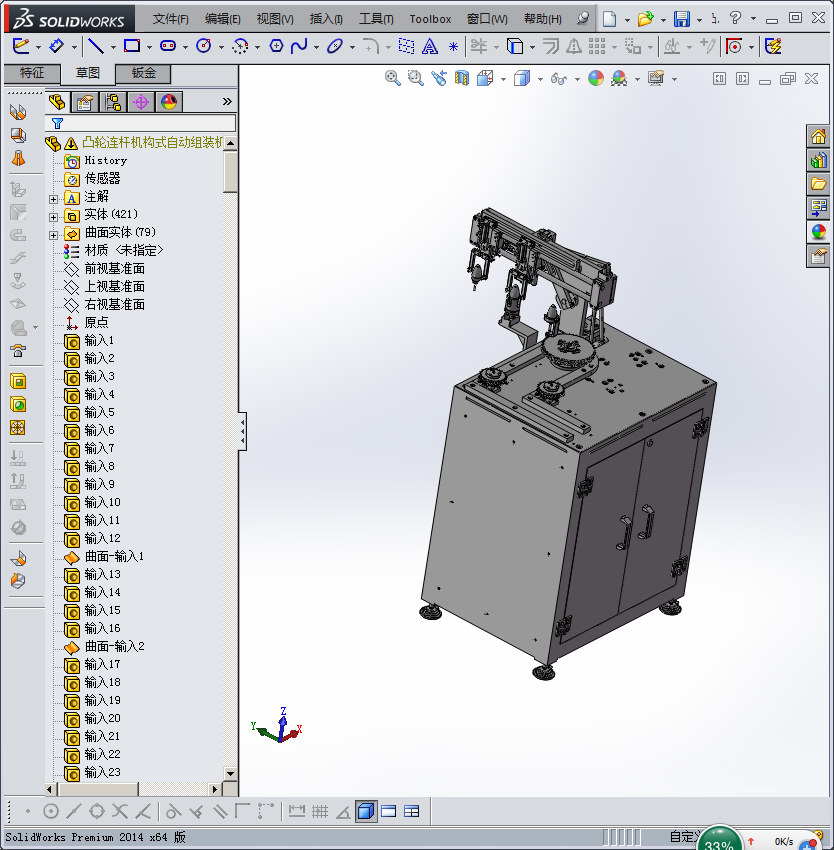
Task: Open the 视图(V) menu
Action: click(x=275, y=19)
